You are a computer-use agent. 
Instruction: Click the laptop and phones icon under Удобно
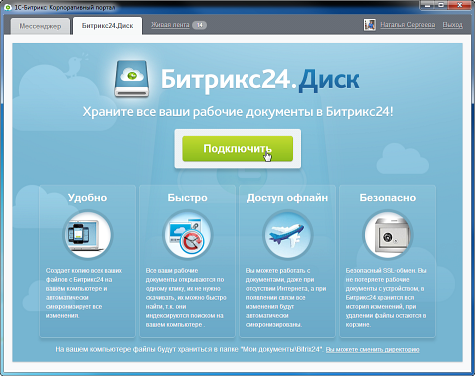pyautogui.click(x=88, y=235)
